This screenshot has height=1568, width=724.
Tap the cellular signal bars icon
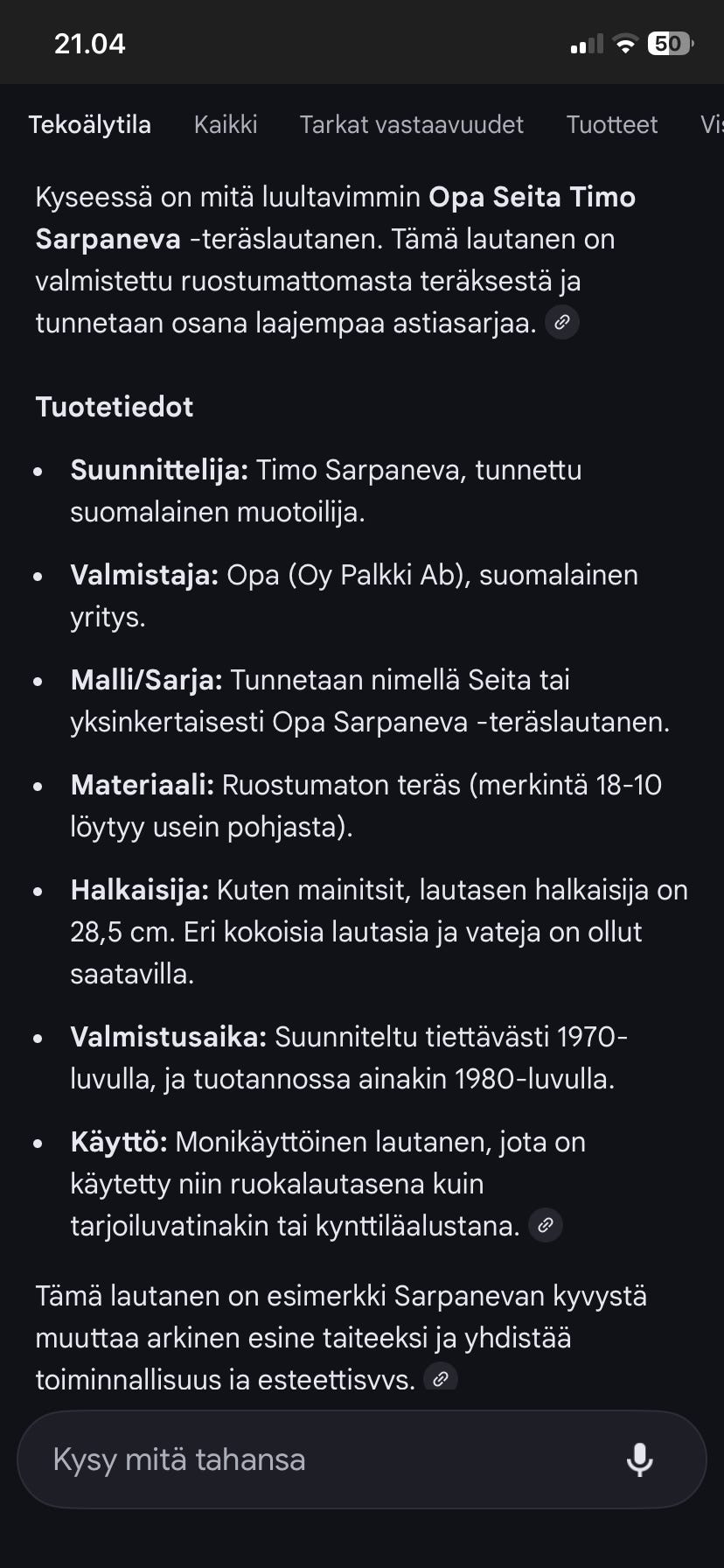point(587,44)
